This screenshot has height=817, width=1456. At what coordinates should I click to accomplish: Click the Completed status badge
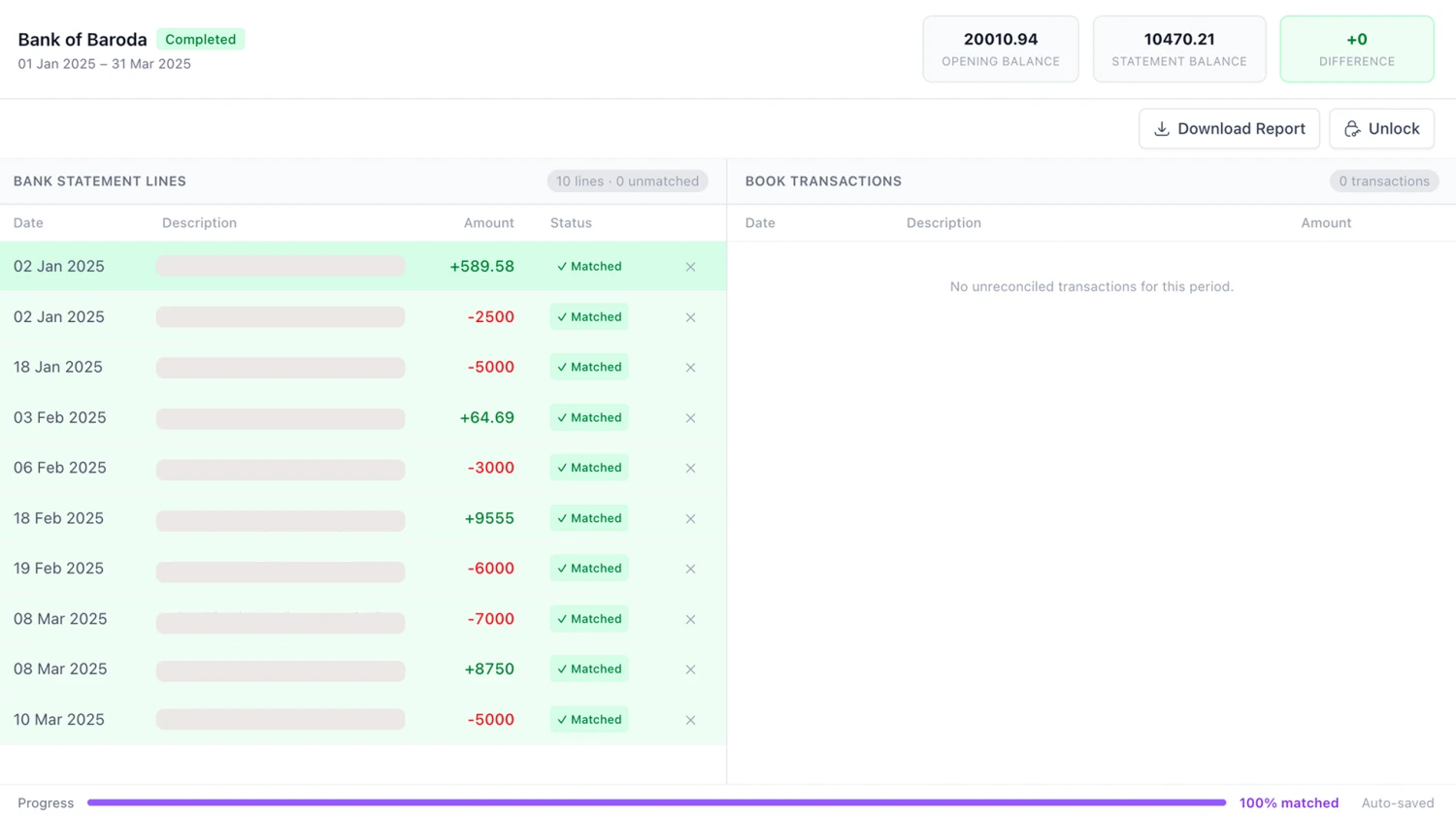click(x=201, y=40)
